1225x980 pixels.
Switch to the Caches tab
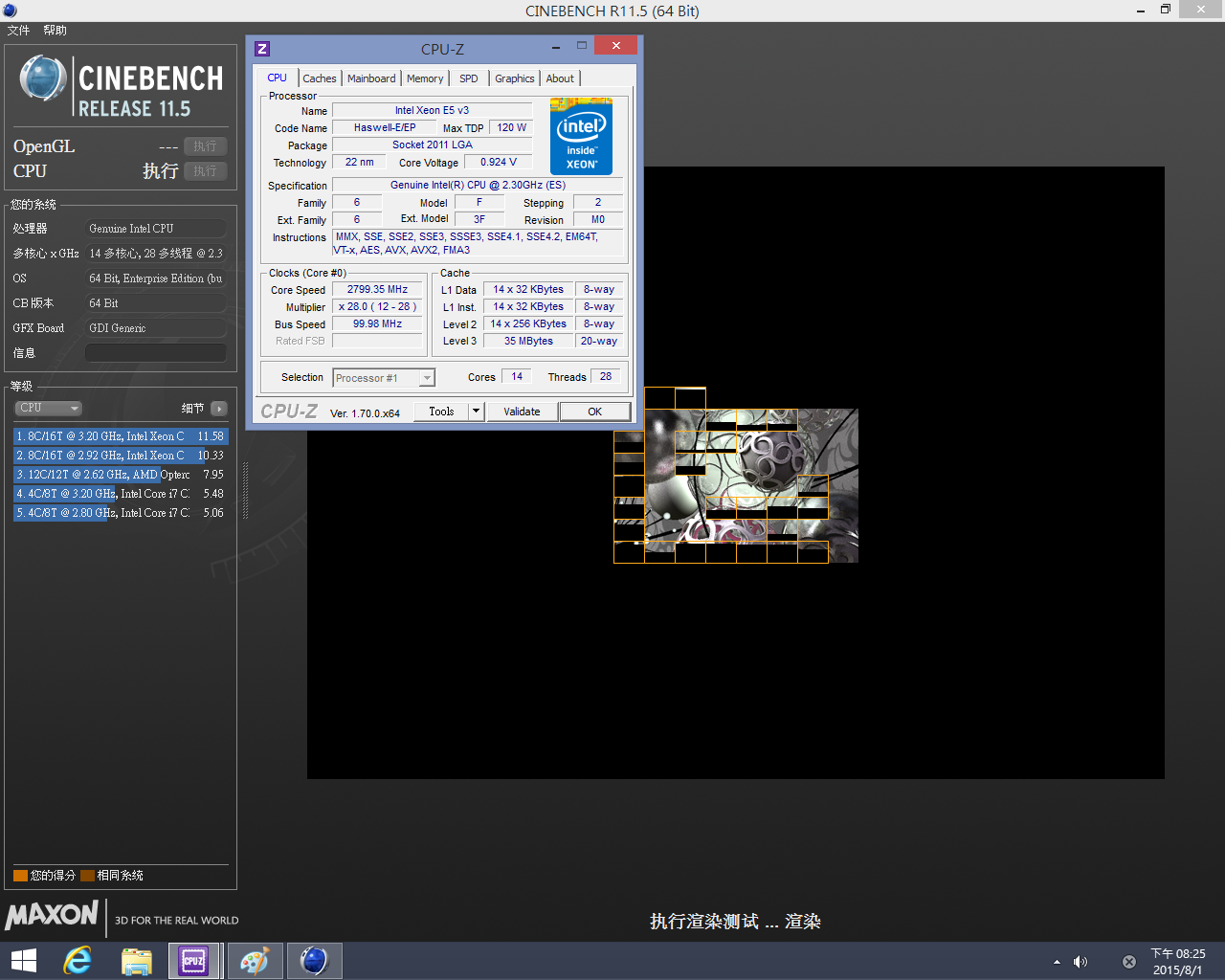(x=320, y=78)
